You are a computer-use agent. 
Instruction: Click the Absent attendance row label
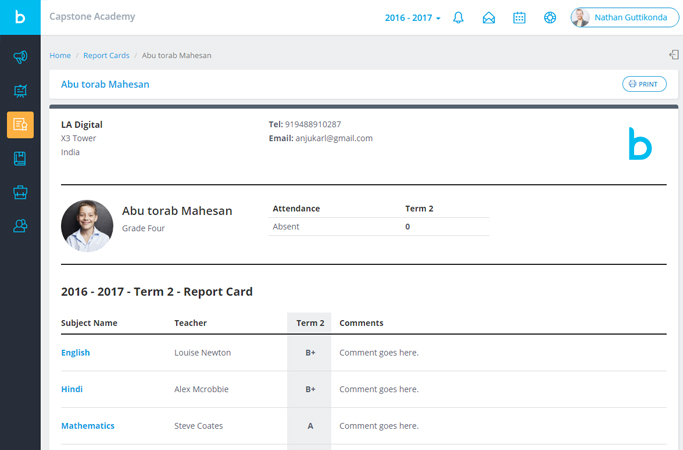[286, 227]
